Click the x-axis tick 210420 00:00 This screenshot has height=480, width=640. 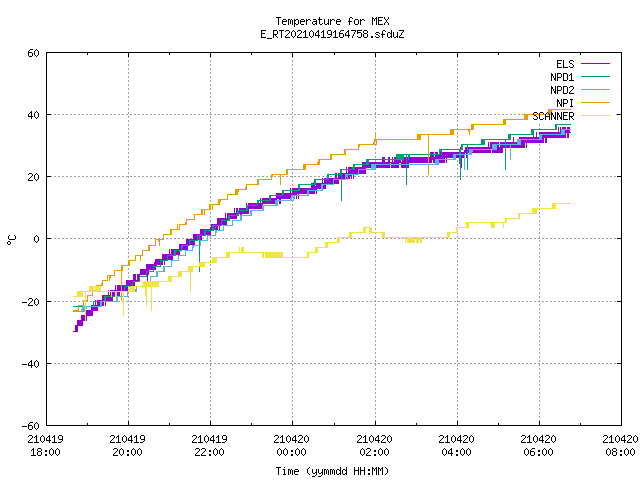click(x=291, y=446)
